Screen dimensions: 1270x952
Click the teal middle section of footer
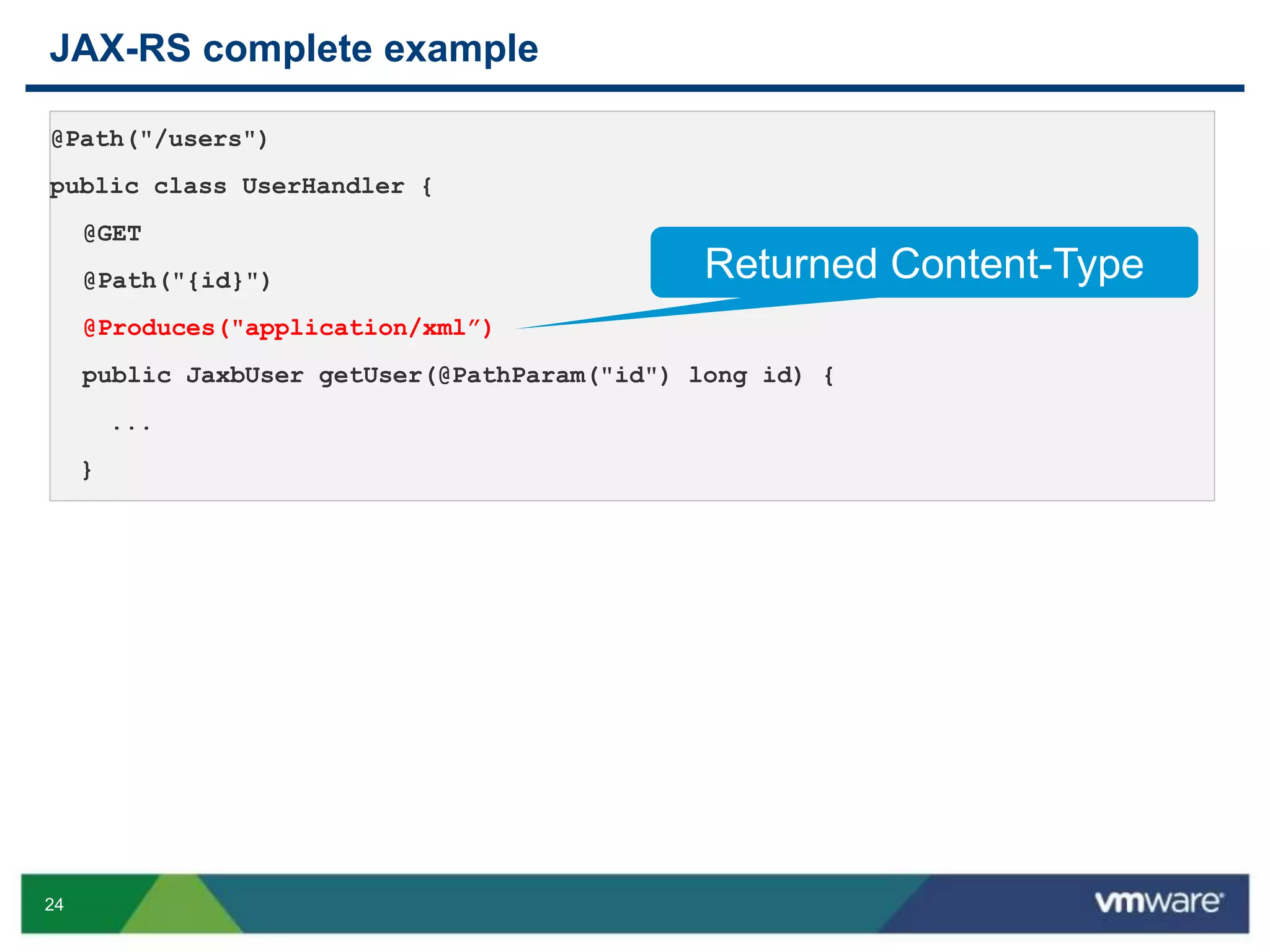click(558, 904)
